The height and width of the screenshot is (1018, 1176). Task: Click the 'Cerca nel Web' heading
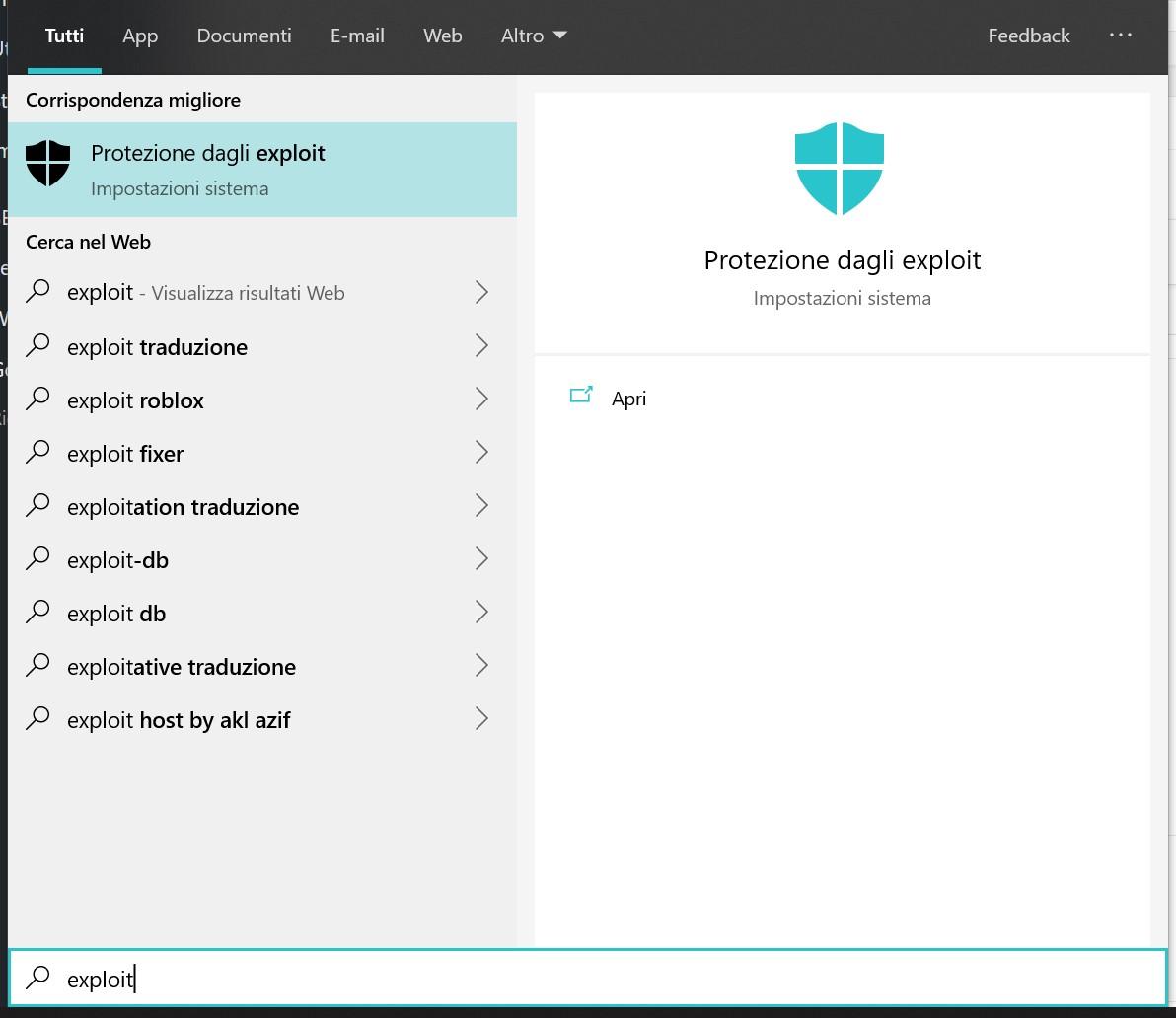pyautogui.click(x=88, y=242)
